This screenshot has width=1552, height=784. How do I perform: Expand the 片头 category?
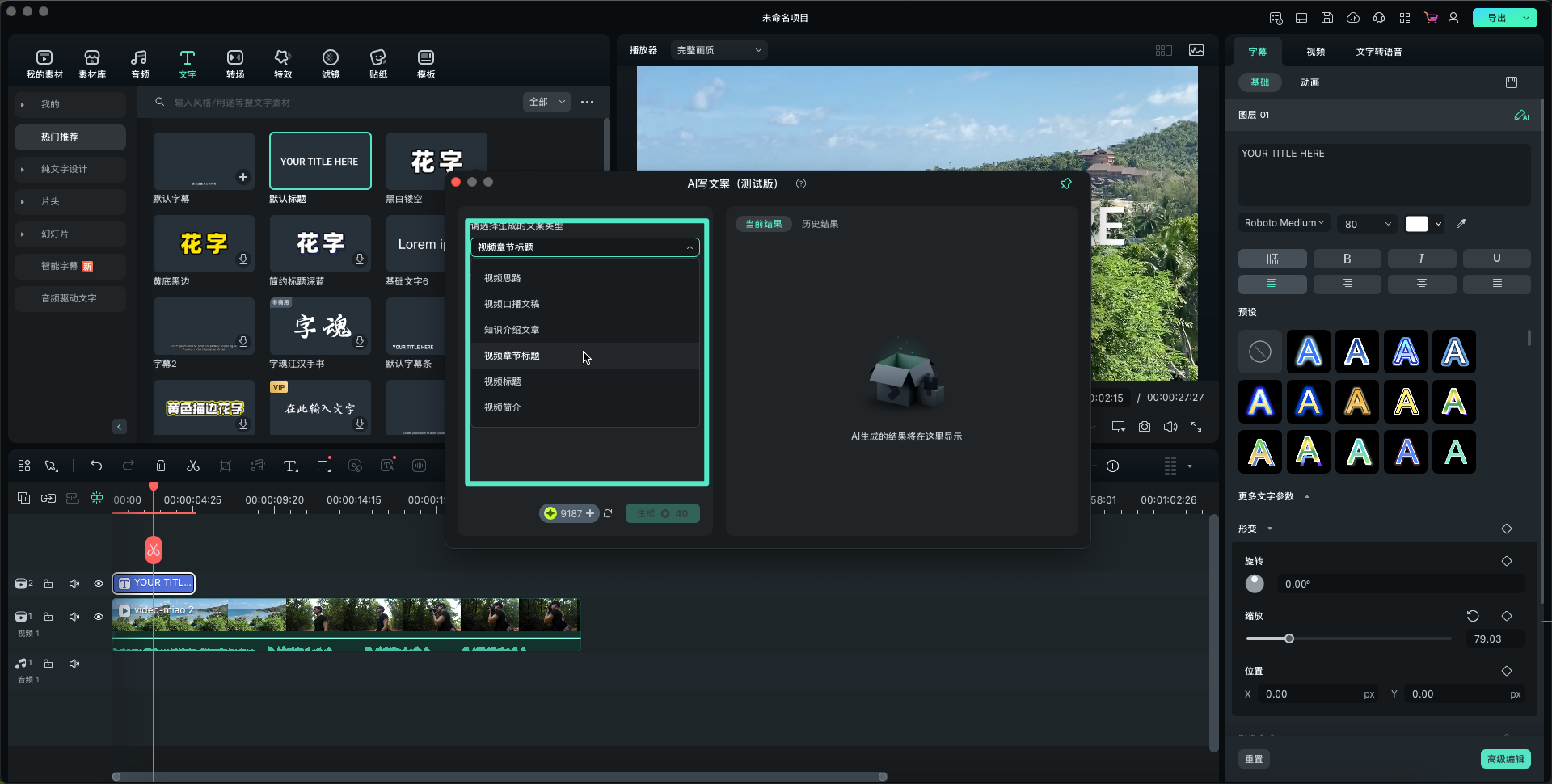[22, 201]
